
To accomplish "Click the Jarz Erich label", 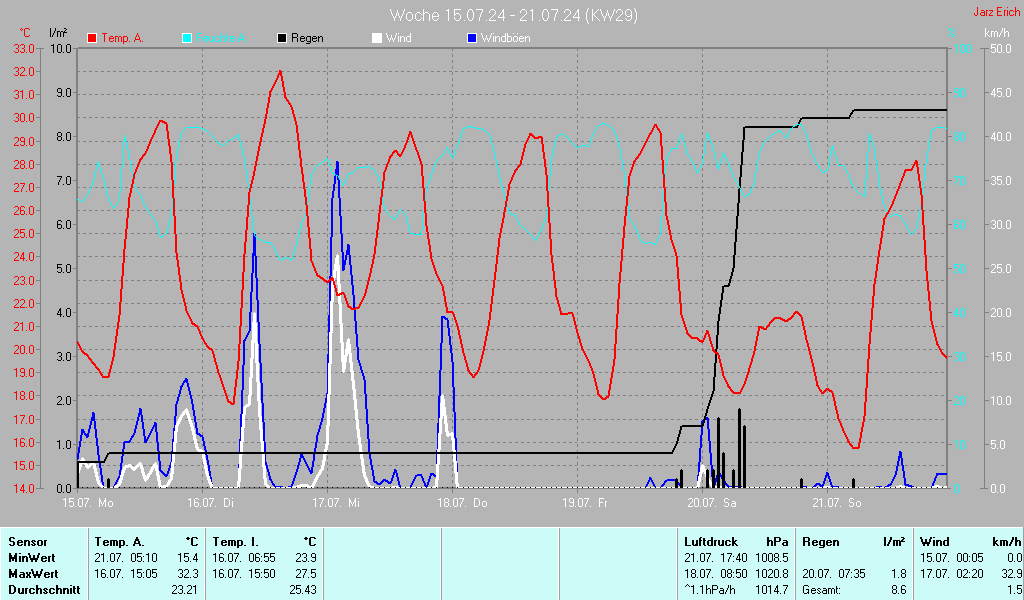I will [996, 12].
